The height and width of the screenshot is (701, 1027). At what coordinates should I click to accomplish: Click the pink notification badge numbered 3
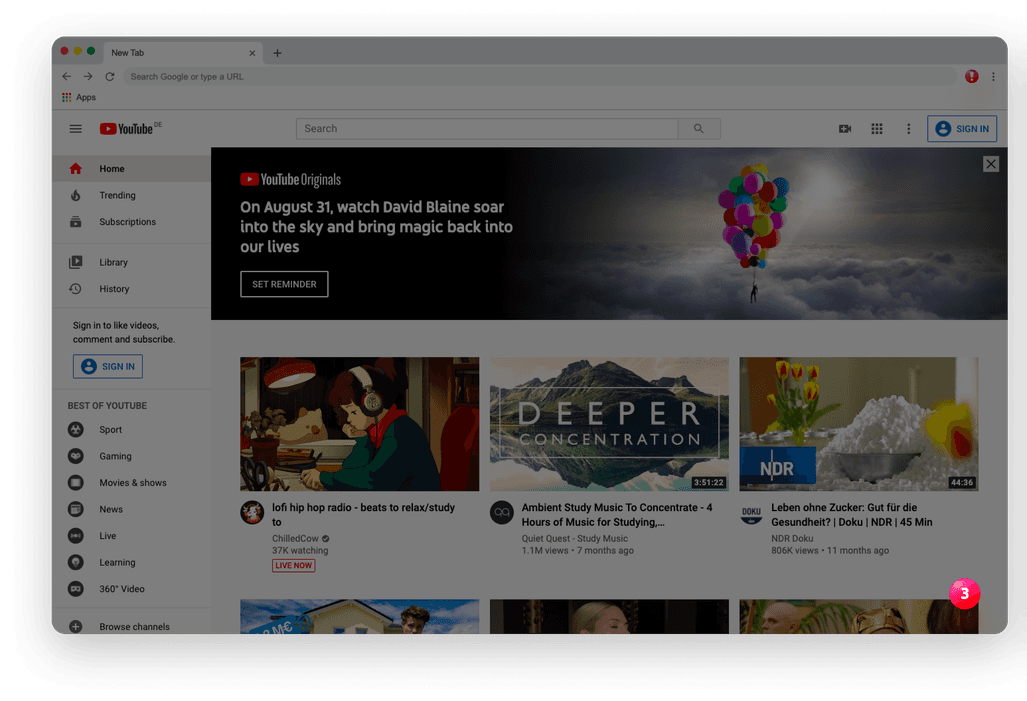(964, 593)
